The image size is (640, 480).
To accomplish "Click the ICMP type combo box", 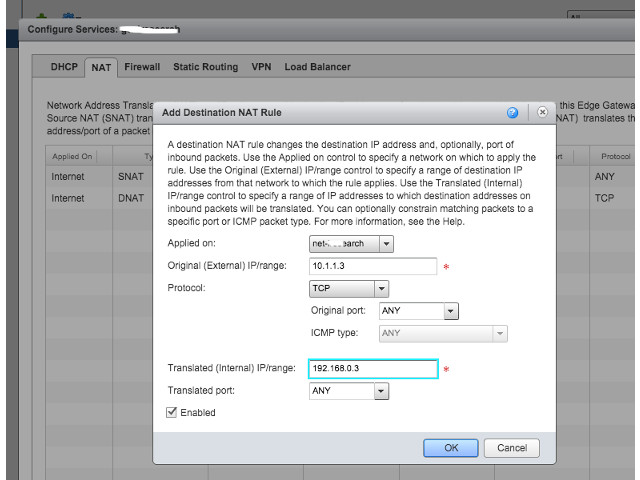I will [x=443, y=333].
